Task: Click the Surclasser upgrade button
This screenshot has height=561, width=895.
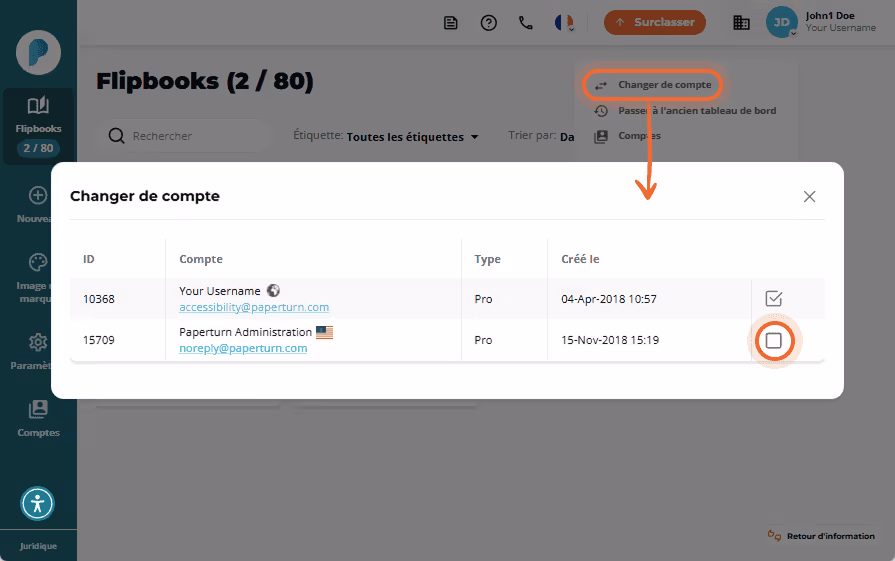Action: click(x=655, y=22)
